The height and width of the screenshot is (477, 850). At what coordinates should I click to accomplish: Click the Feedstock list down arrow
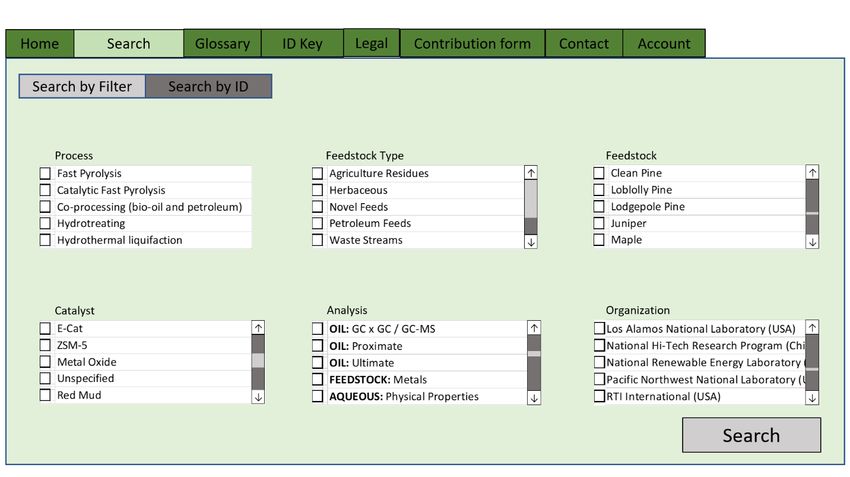(x=812, y=242)
